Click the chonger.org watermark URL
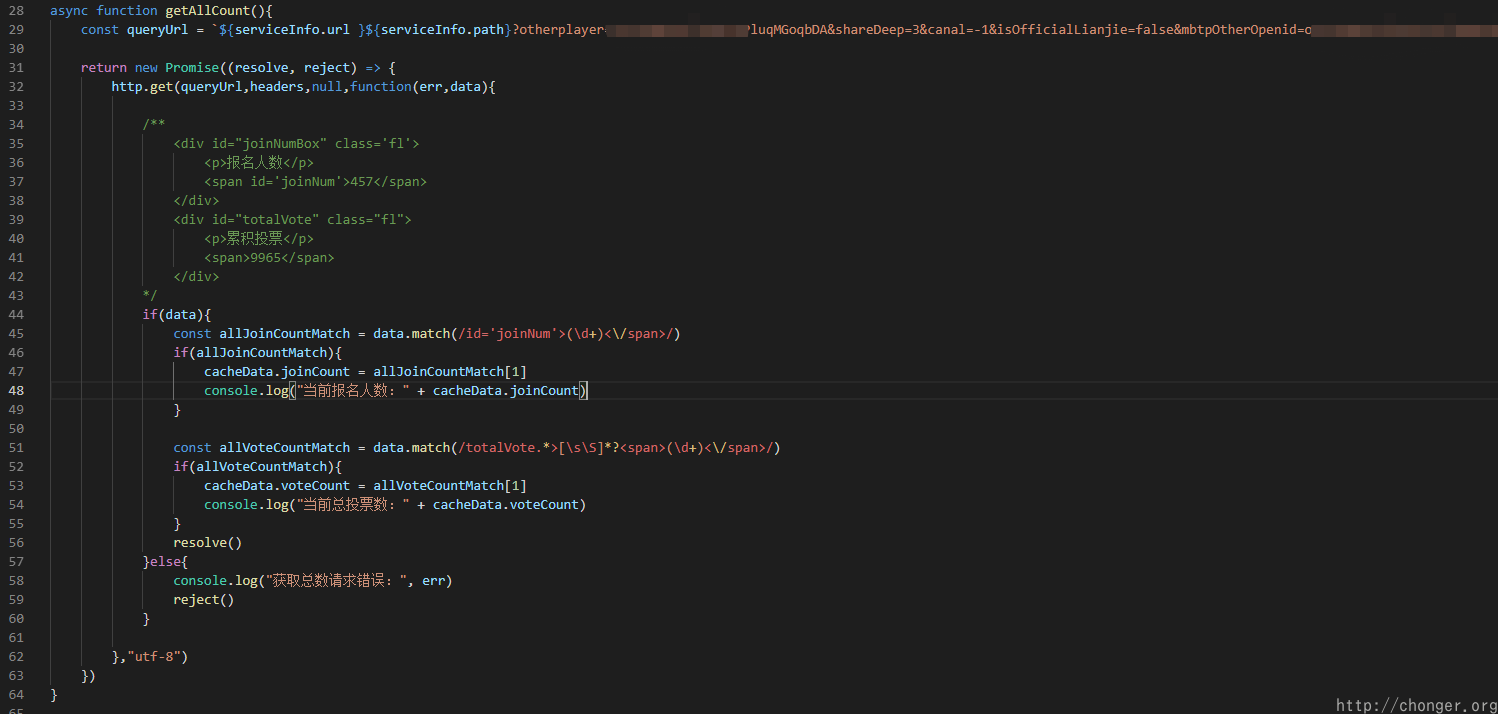Screen dimensions: 1498x714 click(1415, 705)
